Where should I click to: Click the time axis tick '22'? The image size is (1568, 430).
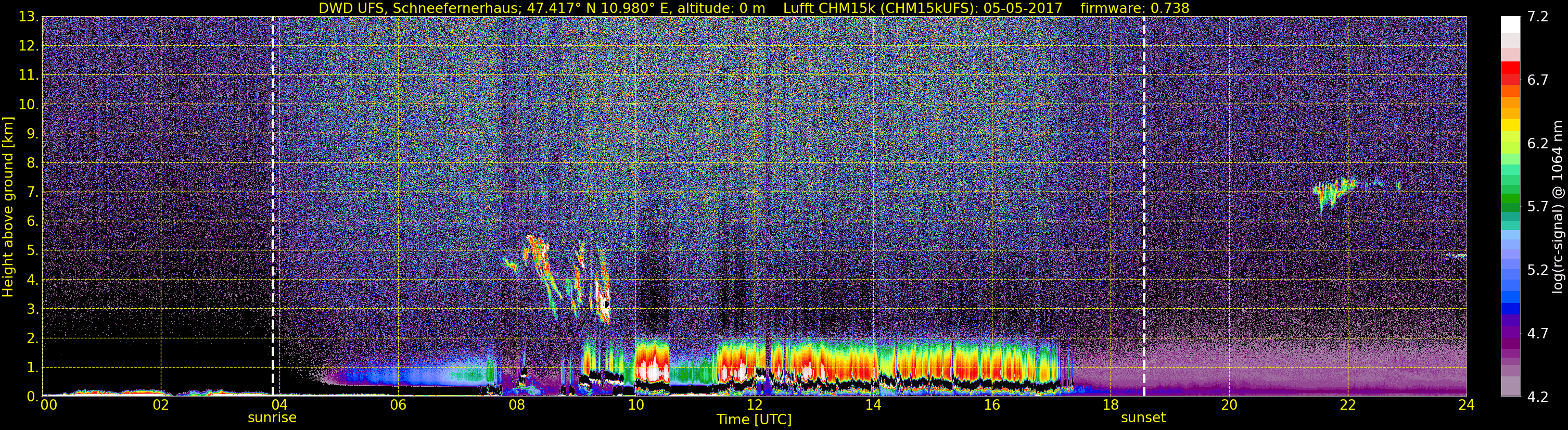(x=1348, y=405)
